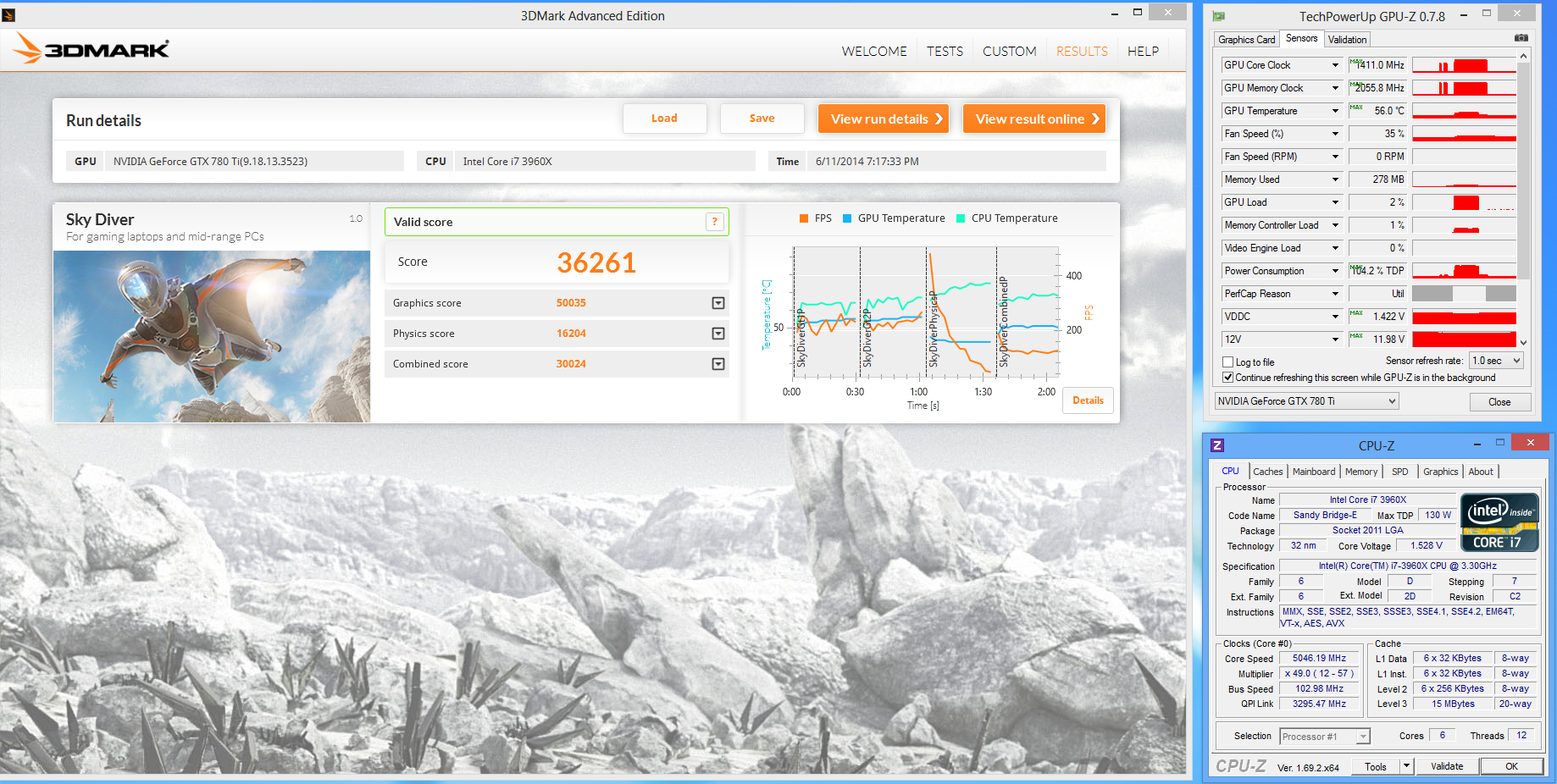Viewport: 1557px width, 784px height.
Task: Toggle the CPU Temperature chart legend
Action: point(1007,218)
